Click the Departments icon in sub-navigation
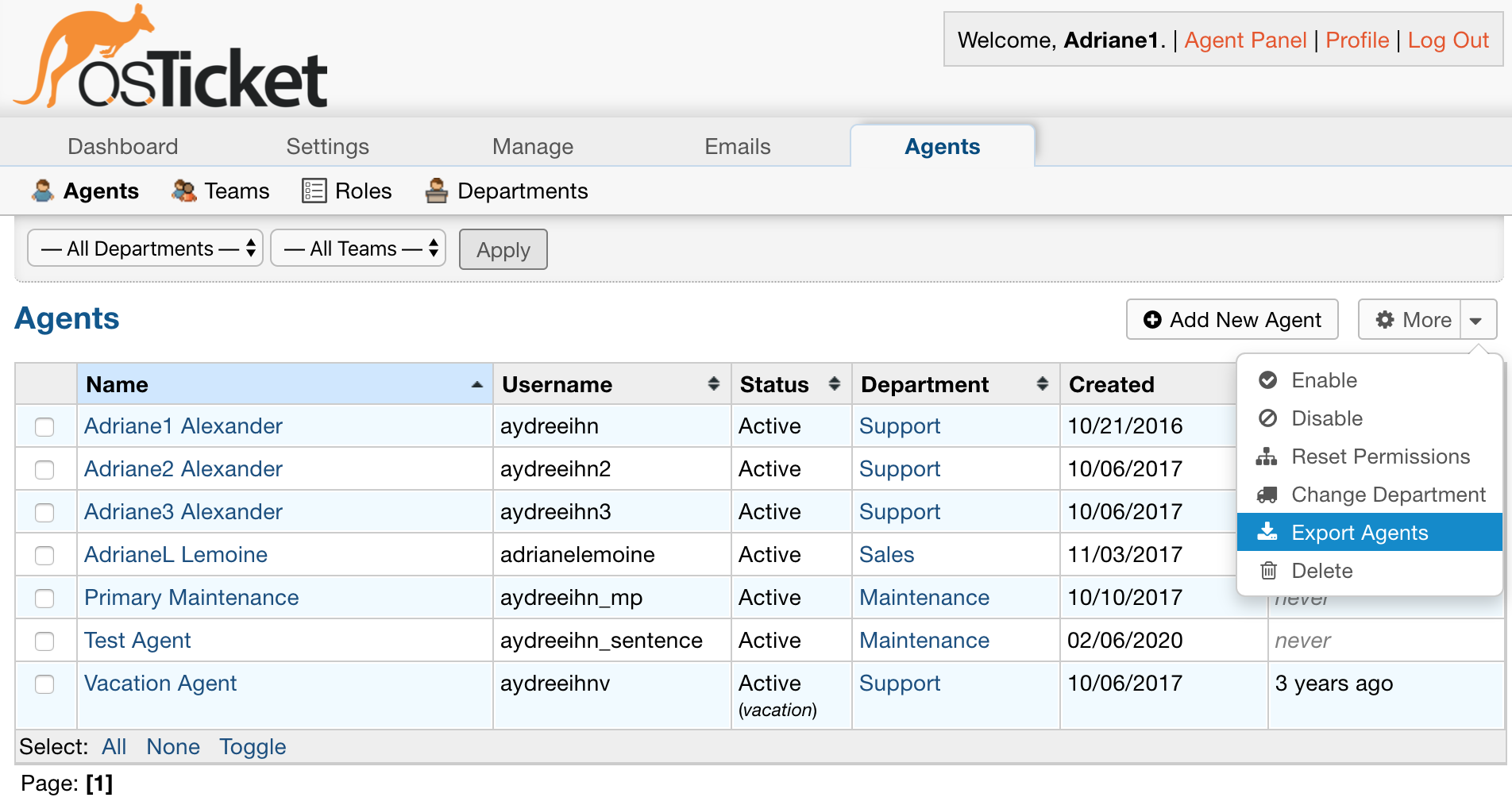This screenshot has width=1512, height=805. tap(436, 191)
